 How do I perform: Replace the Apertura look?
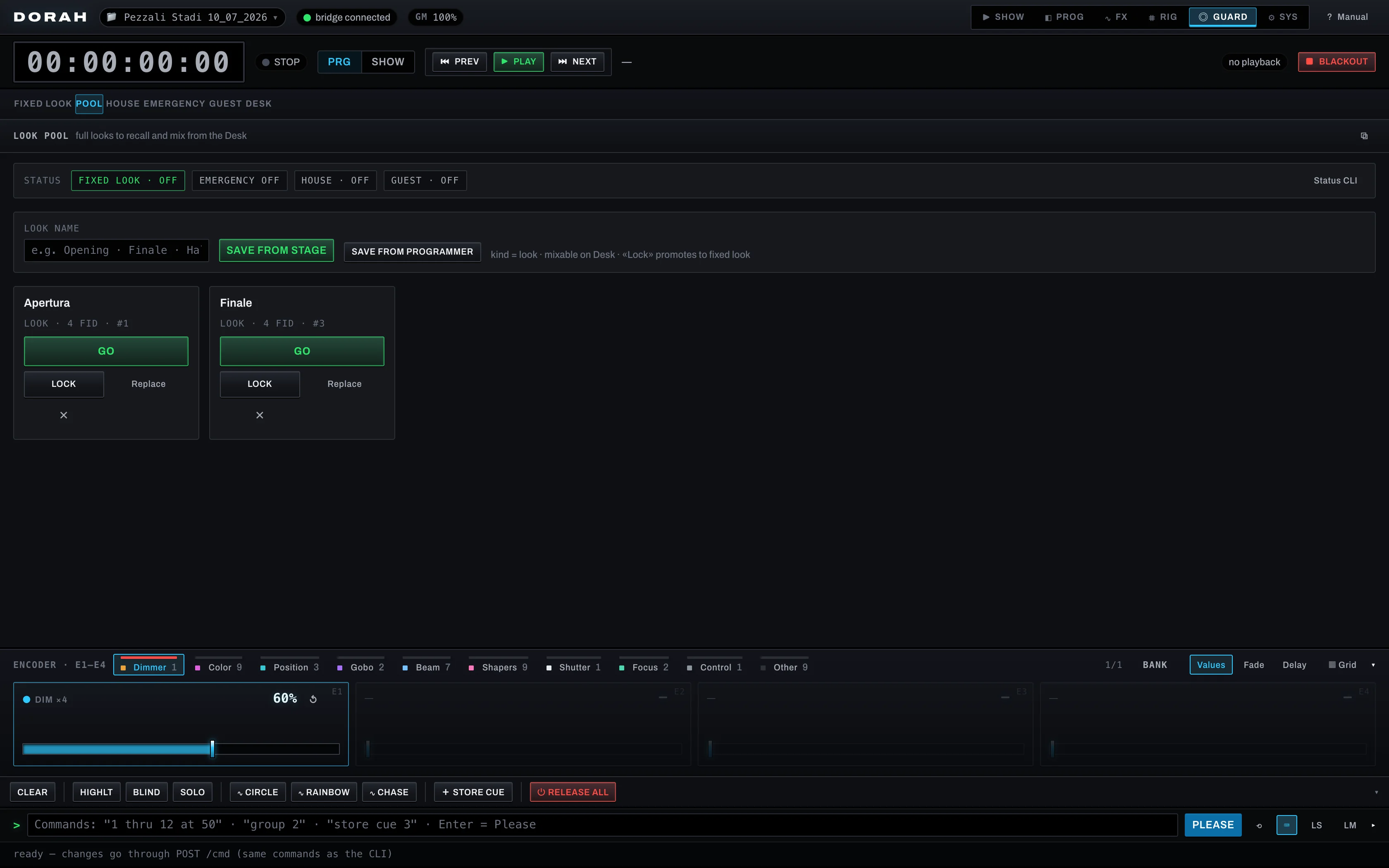tap(148, 384)
